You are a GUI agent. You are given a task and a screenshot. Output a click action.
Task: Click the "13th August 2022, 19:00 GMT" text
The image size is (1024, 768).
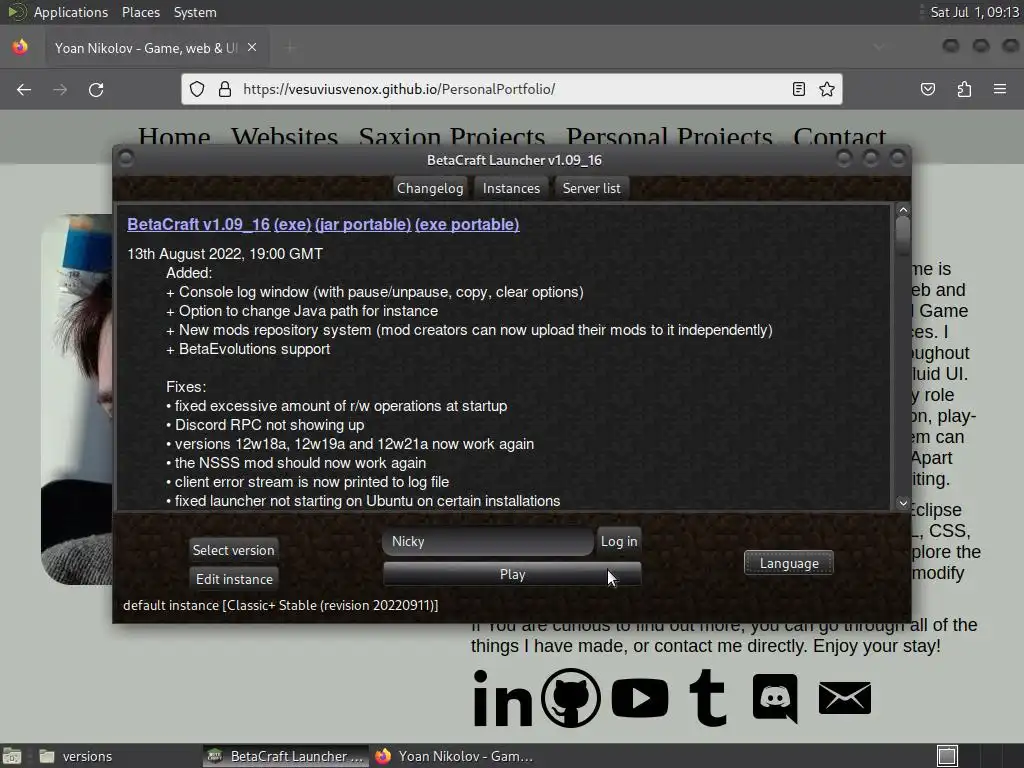[225, 253]
